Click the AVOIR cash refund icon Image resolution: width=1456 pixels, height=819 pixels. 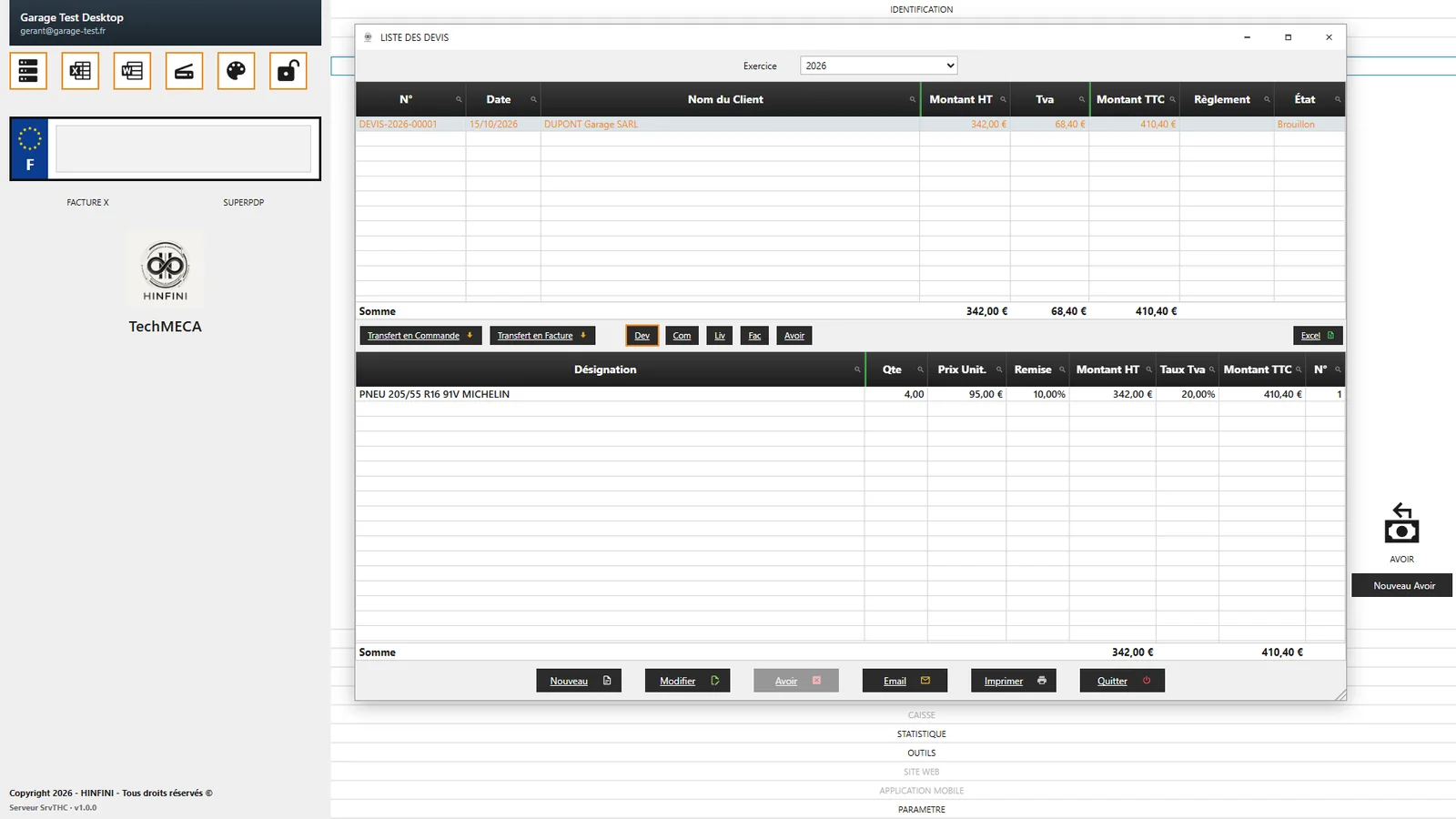[x=1401, y=524]
